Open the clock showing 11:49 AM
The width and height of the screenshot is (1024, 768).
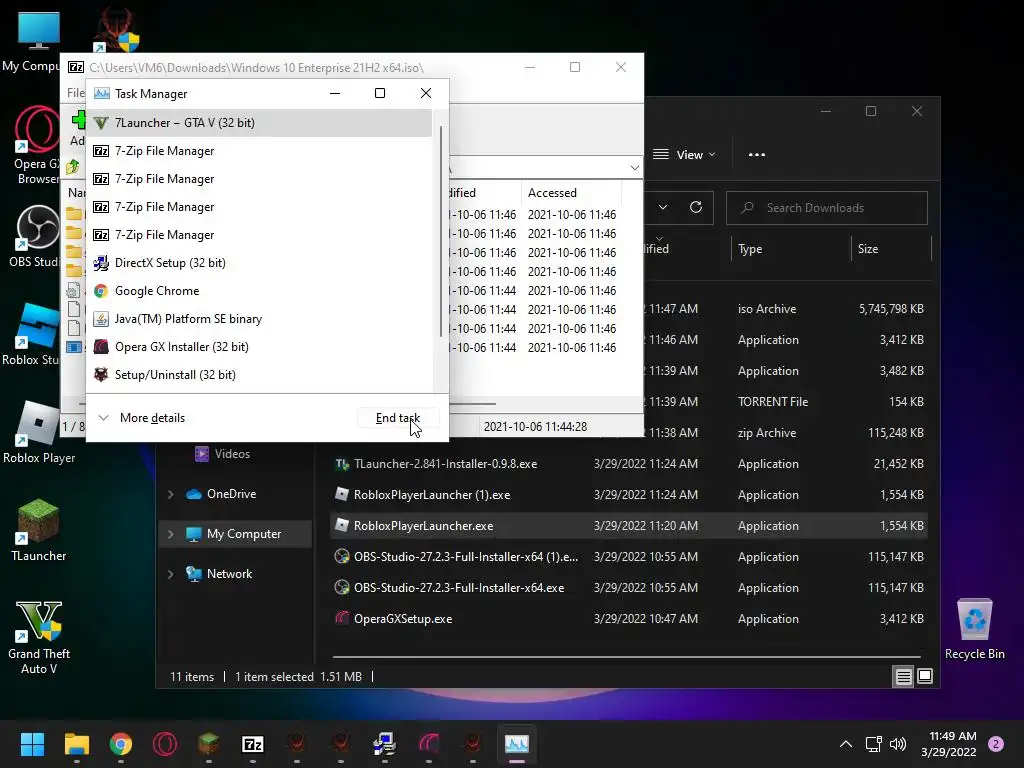click(x=949, y=744)
